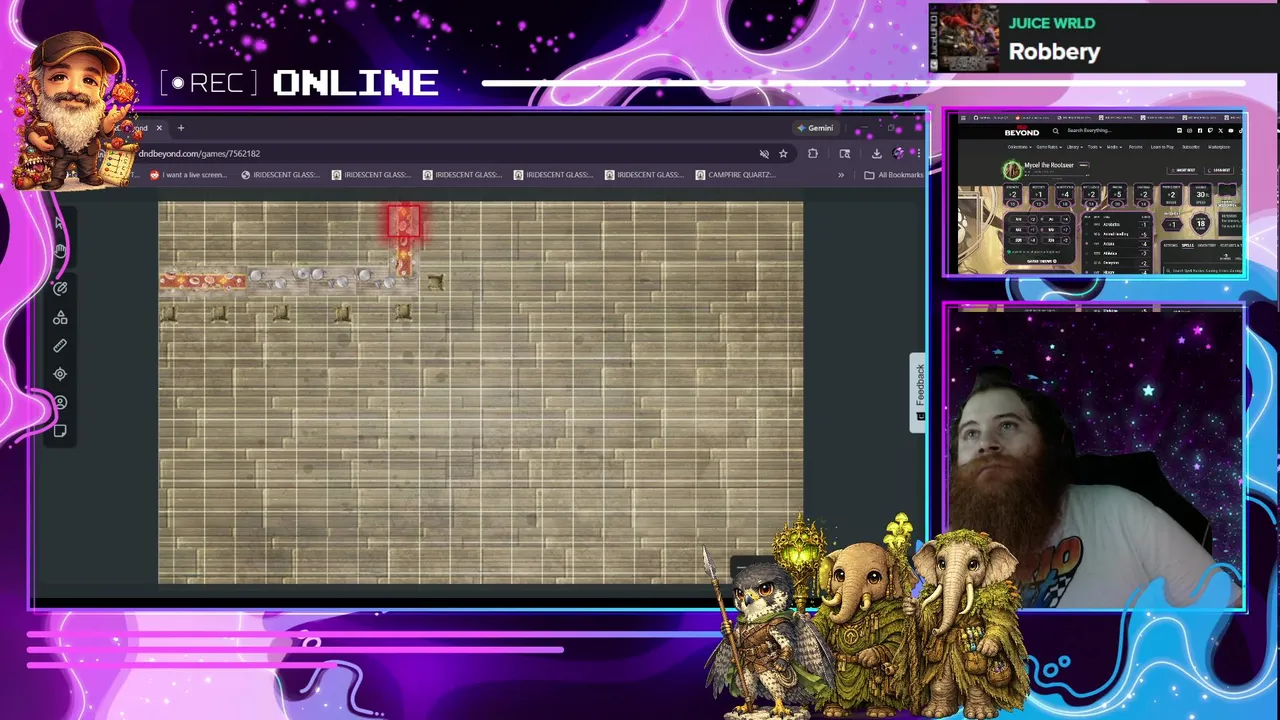The height and width of the screenshot is (720, 1280).
Task: Open Marketplace in character sheet window
Action: [x=1219, y=147]
